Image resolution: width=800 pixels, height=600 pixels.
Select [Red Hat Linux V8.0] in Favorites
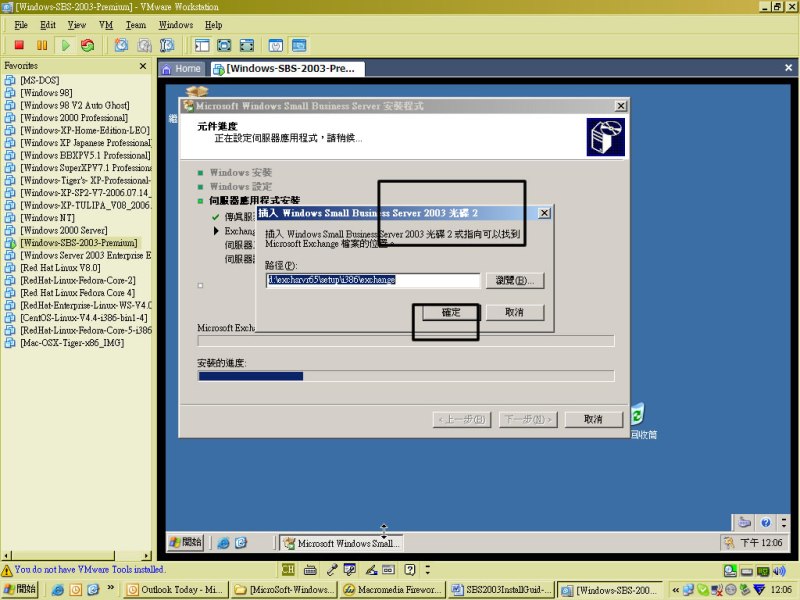60,268
